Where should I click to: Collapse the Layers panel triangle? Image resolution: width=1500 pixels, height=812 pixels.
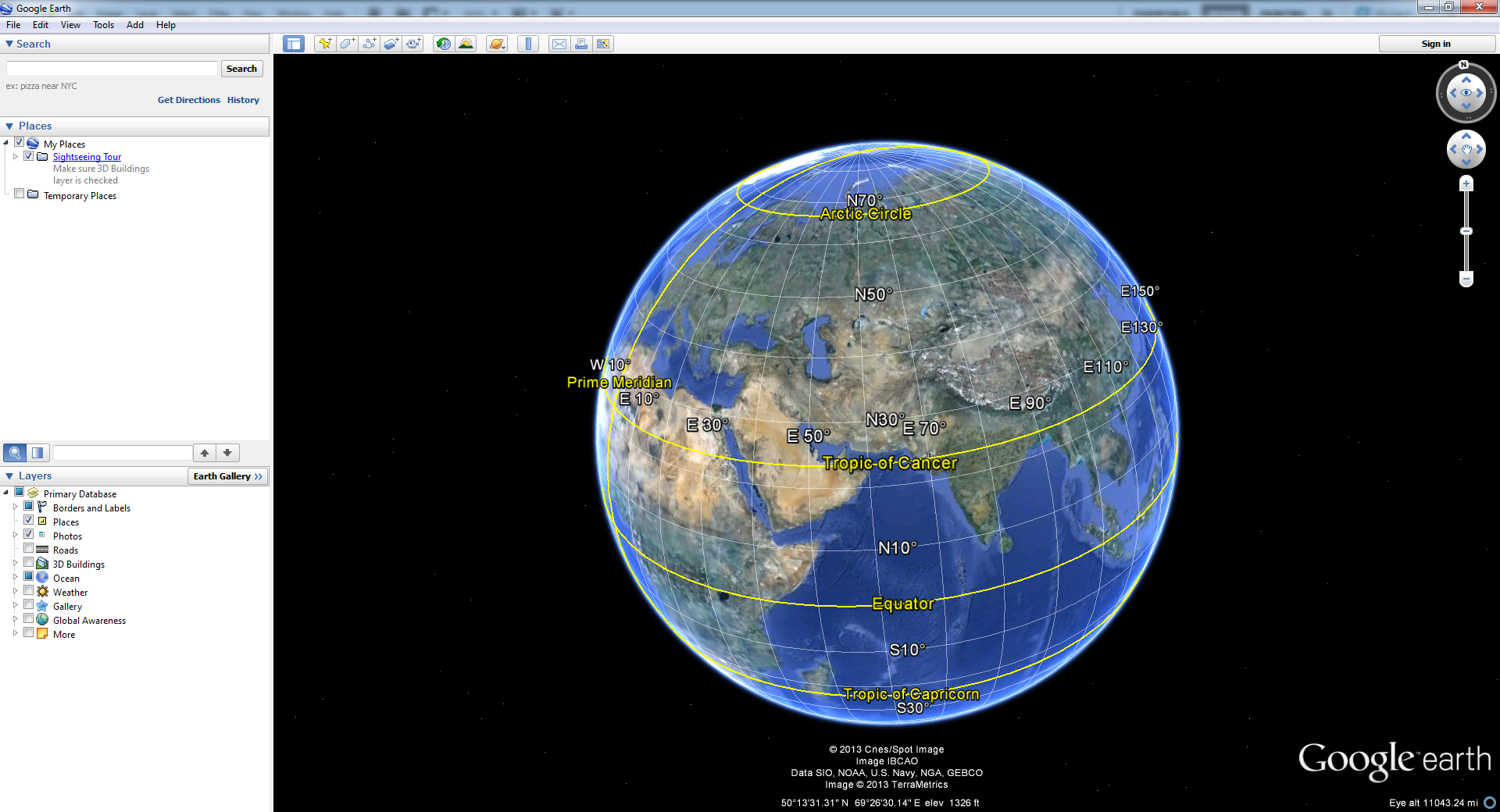(9, 476)
